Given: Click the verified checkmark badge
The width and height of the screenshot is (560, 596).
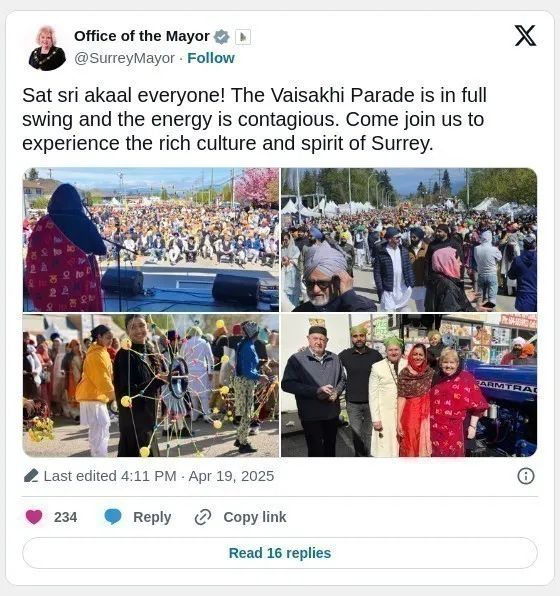Looking at the screenshot, I should point(222,37).
